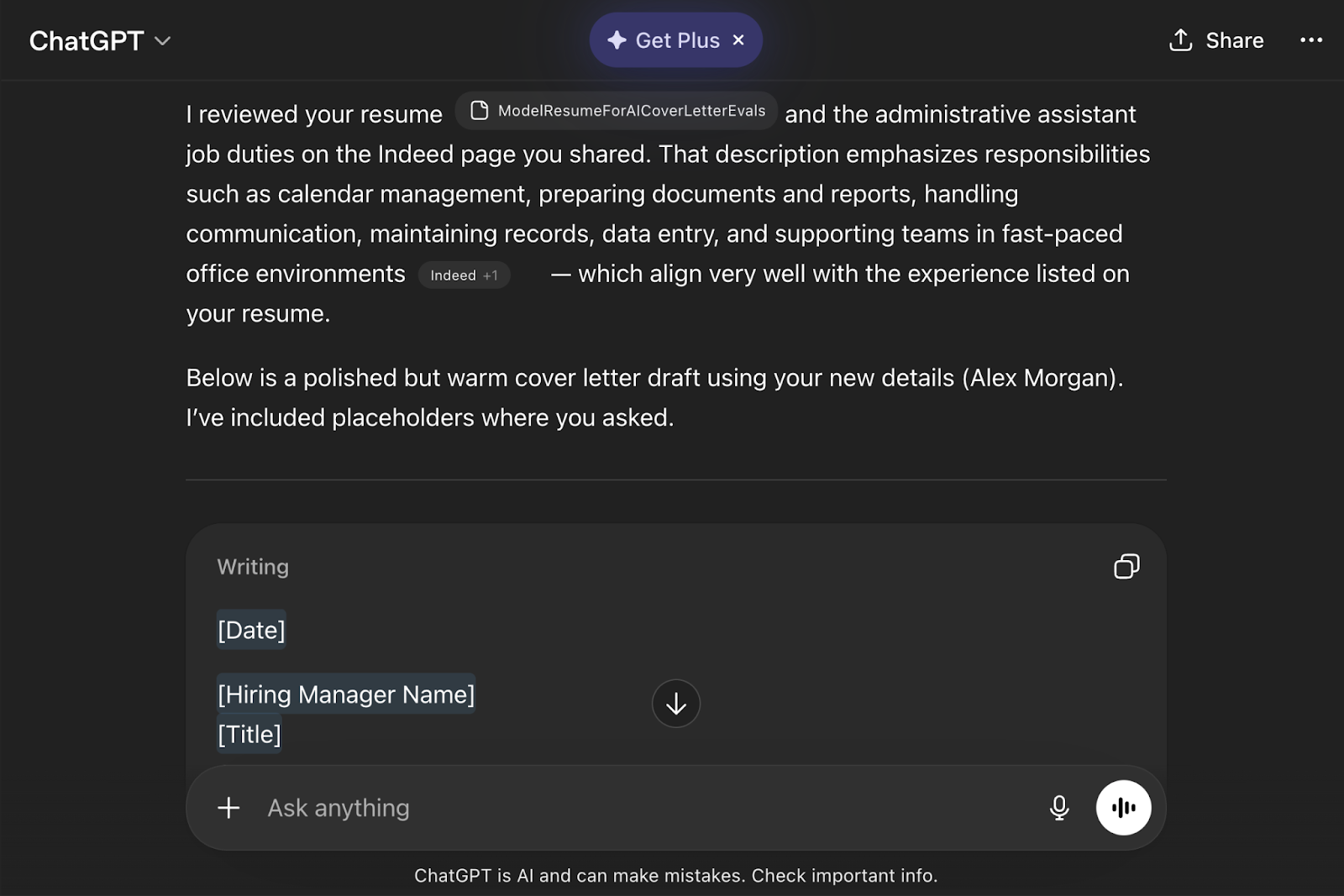Image resolution: width=1344 pixels, height=896 pixels.
Task: Open the ellipsis options menu
Action: 1310,39
